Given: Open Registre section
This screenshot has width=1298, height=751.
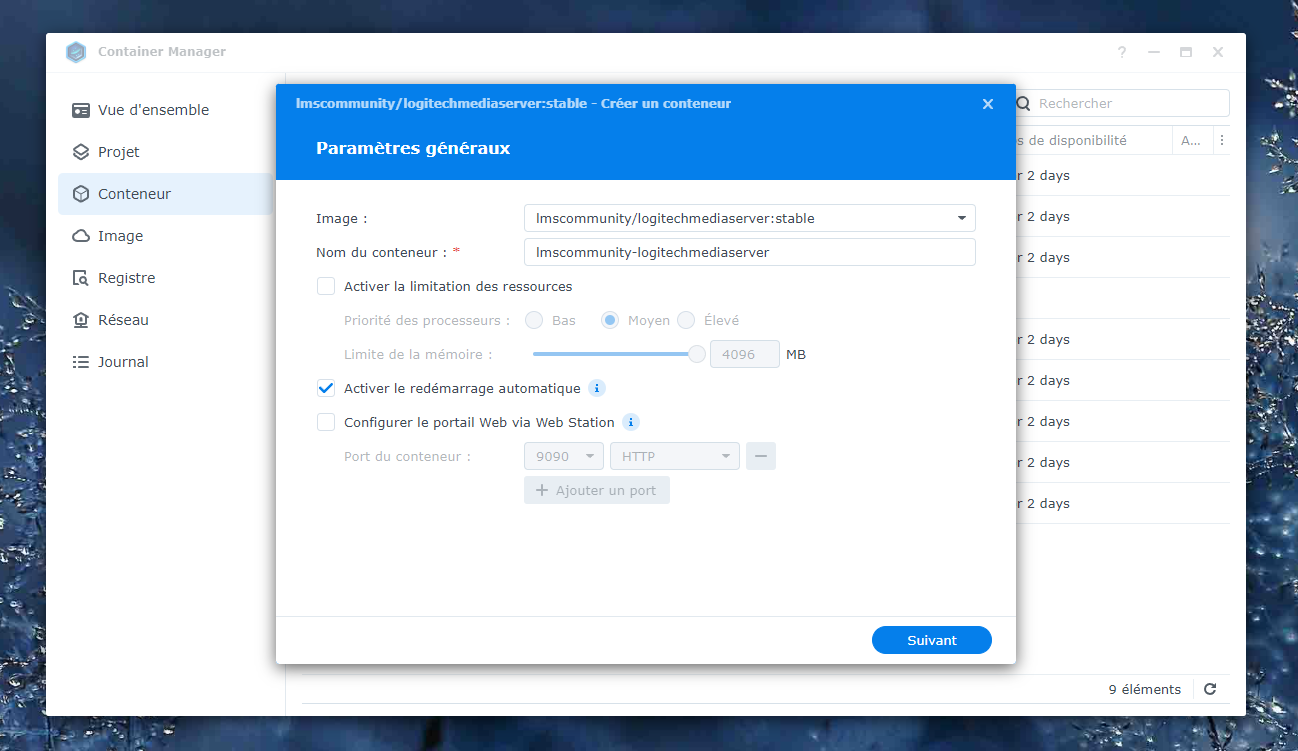Looking at the screenshot, I should (x=166, y=278).
